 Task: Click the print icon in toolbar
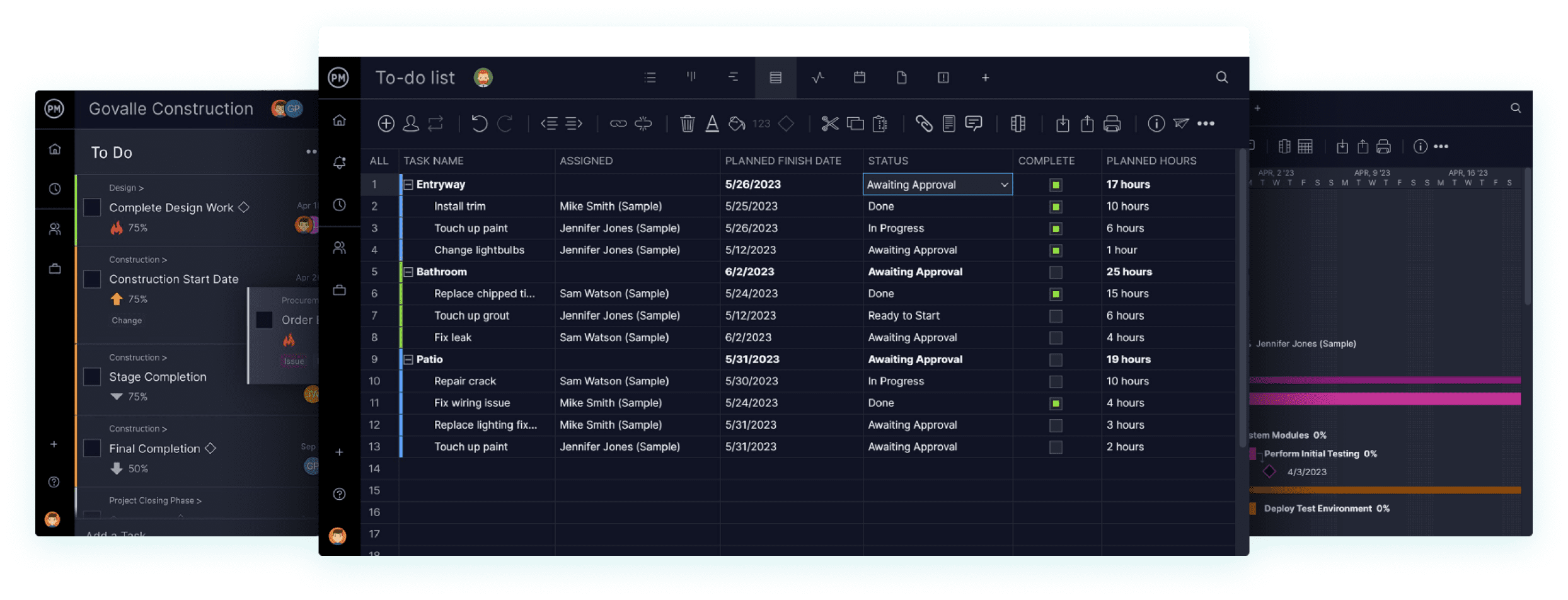1112,124
